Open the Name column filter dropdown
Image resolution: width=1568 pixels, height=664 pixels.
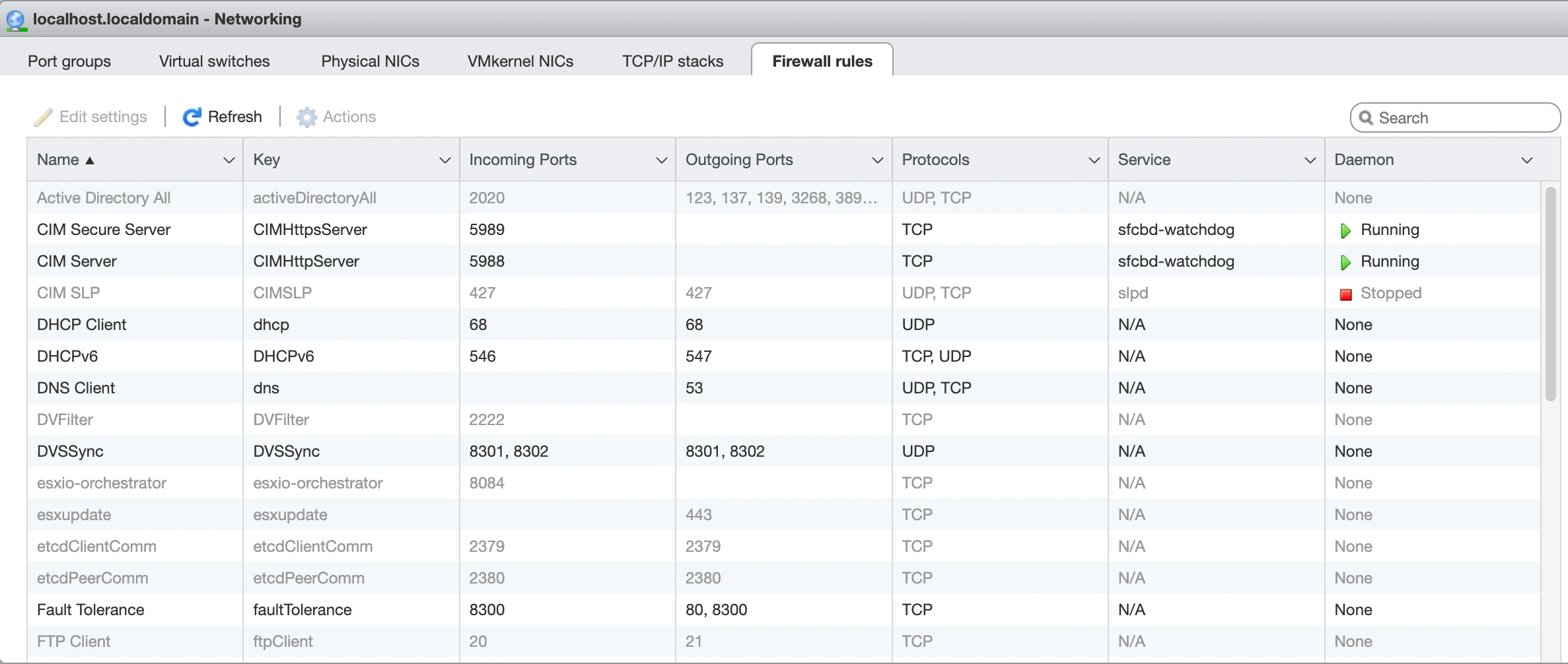(x=229, y=160)
